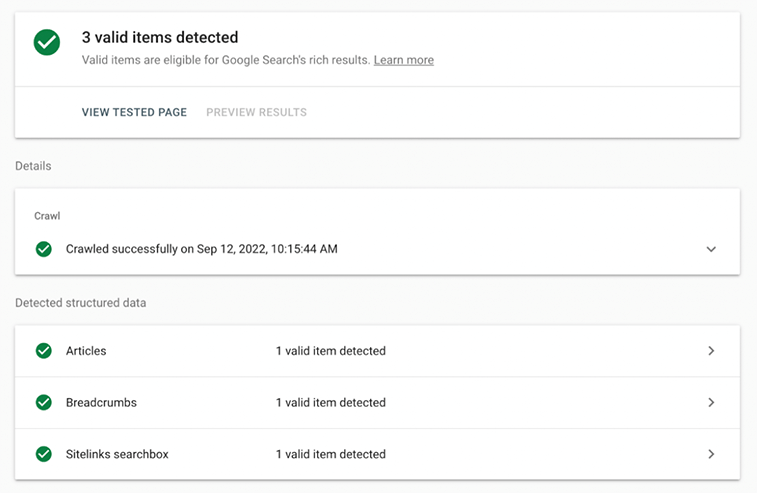The height and width of the screenshot is (493, 757).
Task: Select the Sitelinks searchbox label
Action: pyautogui.click(x=117, y=454)
